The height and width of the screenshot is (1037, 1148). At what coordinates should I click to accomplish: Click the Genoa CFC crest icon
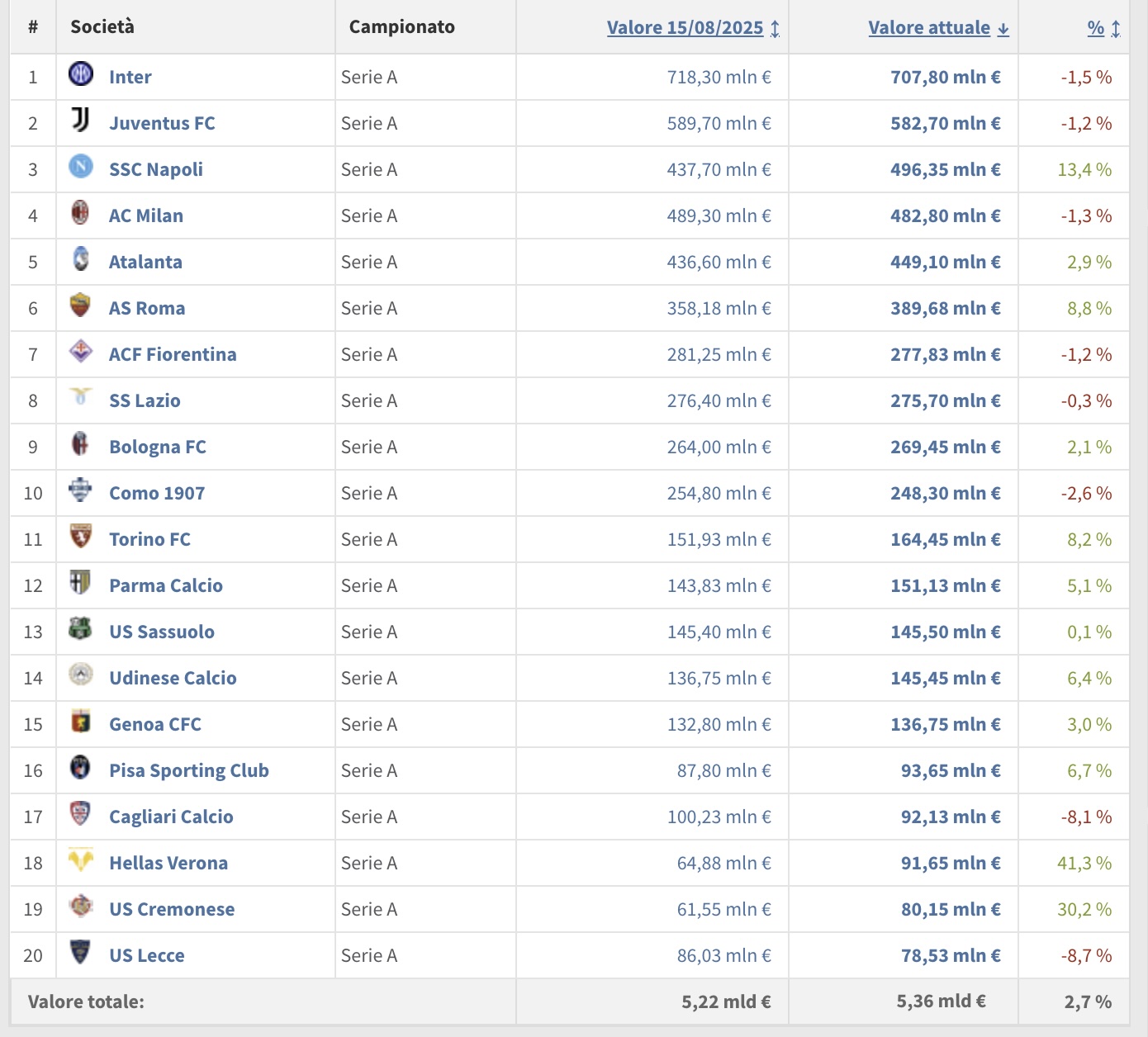click(80, 722)
